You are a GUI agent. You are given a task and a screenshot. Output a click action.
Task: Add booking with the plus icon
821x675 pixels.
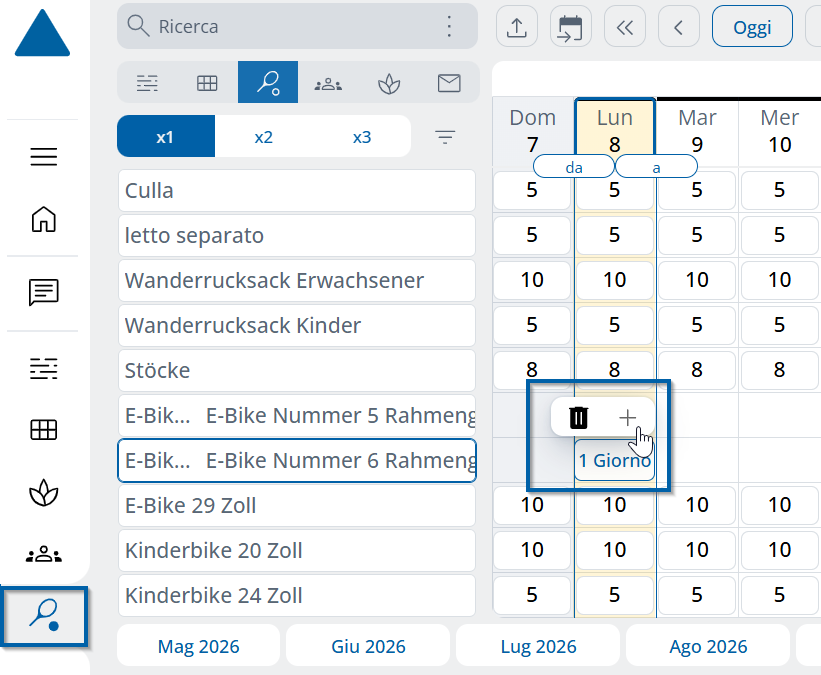[627, 418]
